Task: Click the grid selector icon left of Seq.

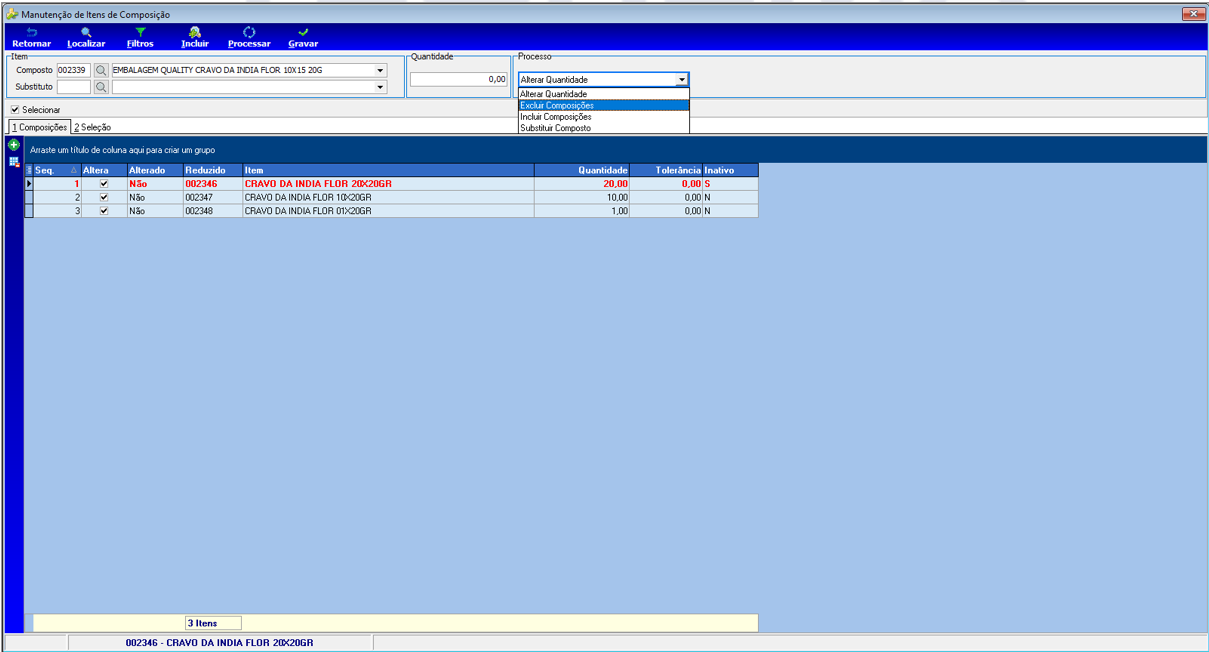Action: (29, 170)
